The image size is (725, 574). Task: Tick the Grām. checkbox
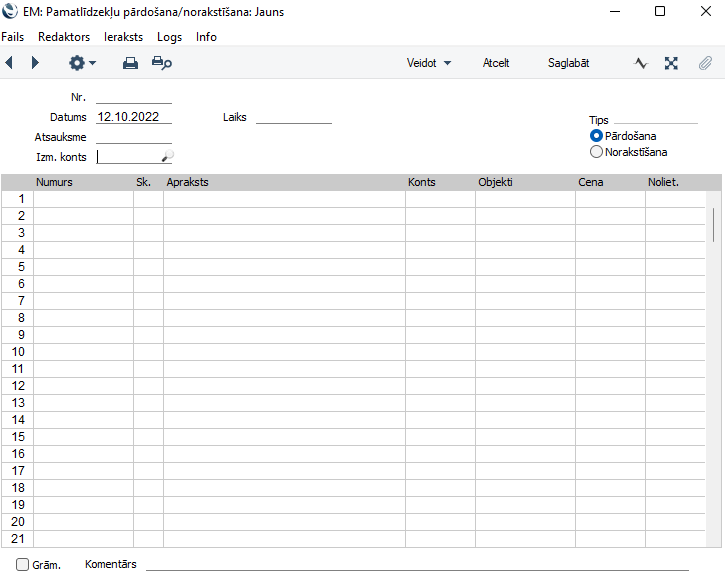point(23,564)
